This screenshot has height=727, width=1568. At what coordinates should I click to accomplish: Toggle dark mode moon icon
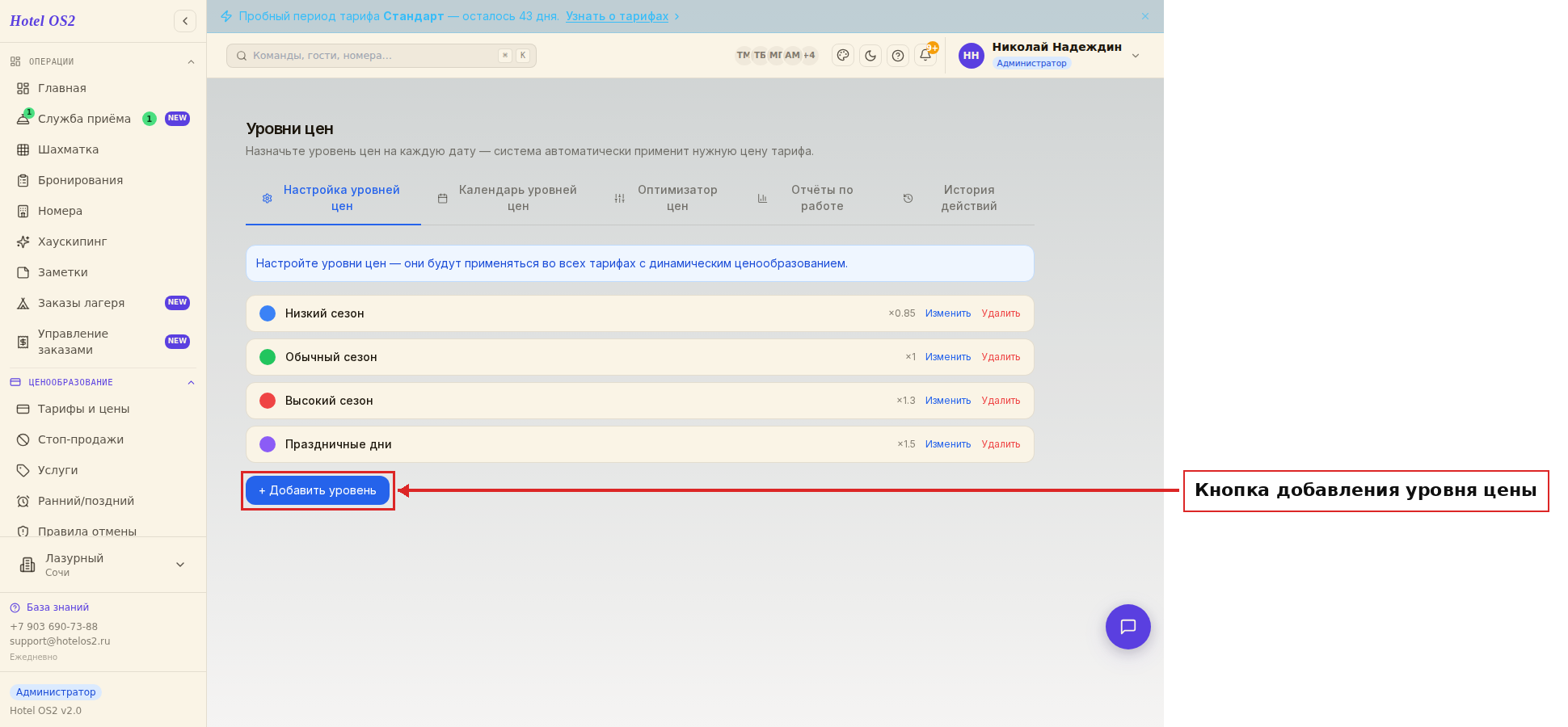pos(870,56)
